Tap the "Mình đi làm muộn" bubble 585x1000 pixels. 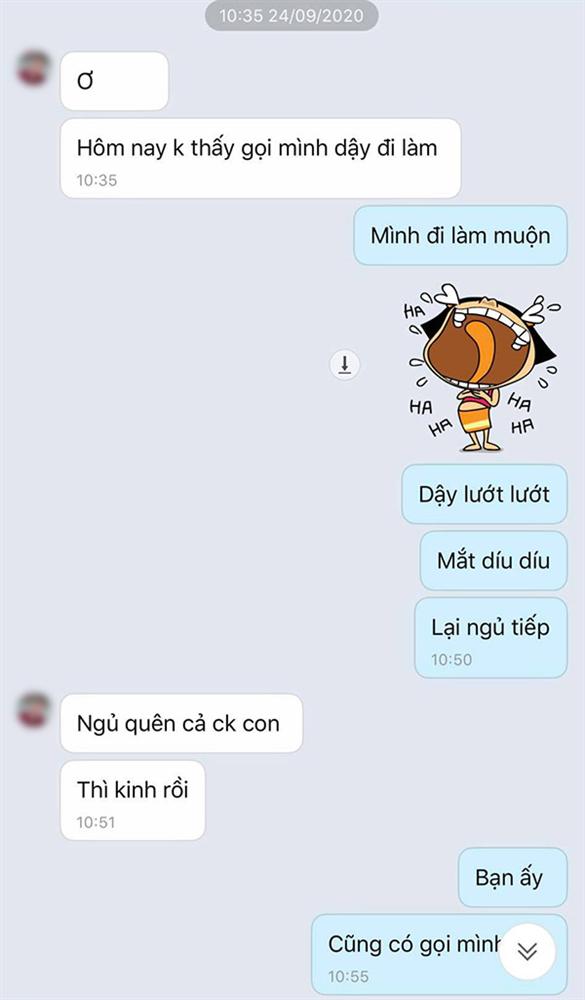pos(461,235)
